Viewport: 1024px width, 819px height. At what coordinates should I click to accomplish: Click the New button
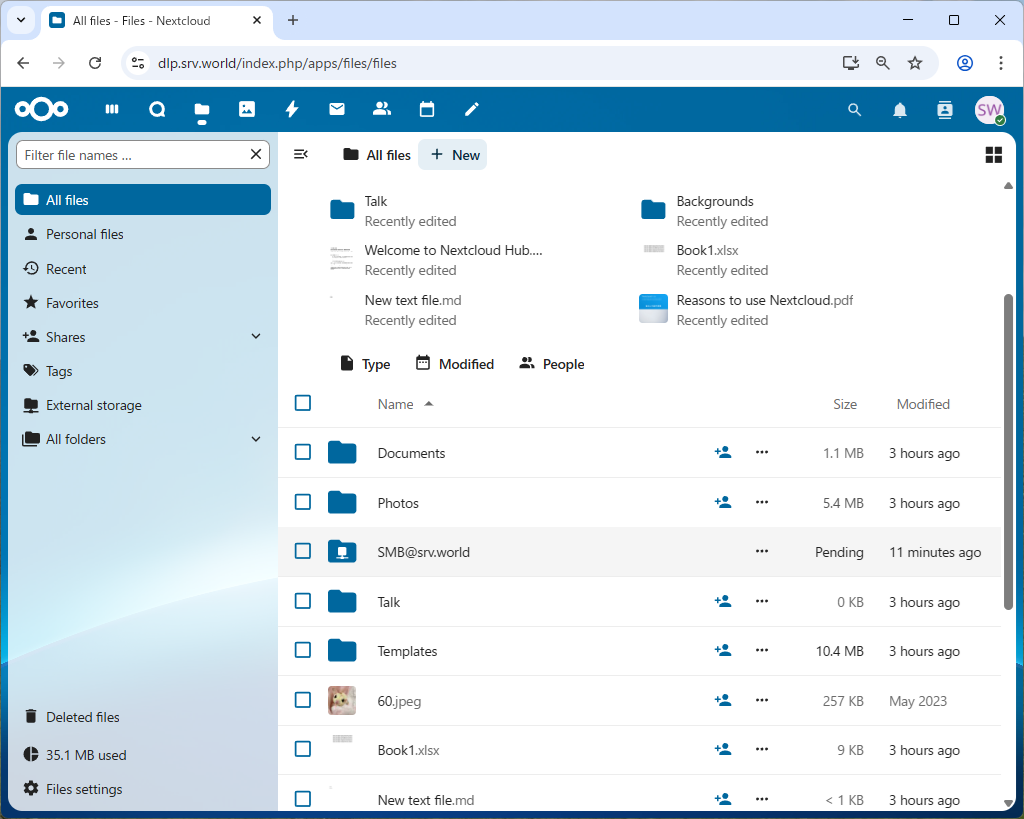point(454,155)
